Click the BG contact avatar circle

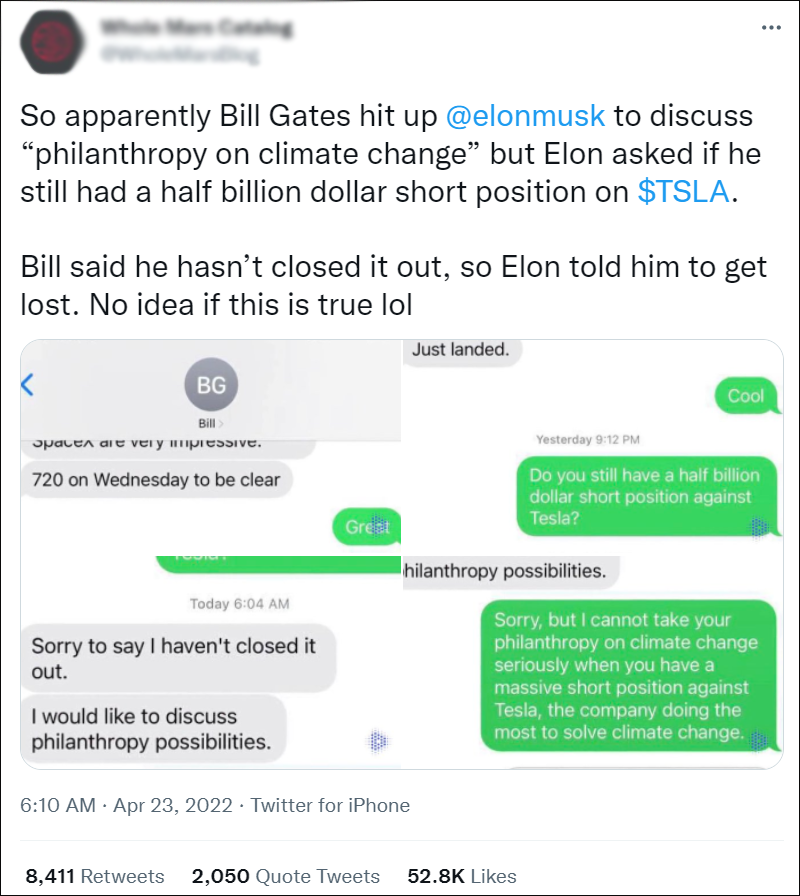coord(211,385)
